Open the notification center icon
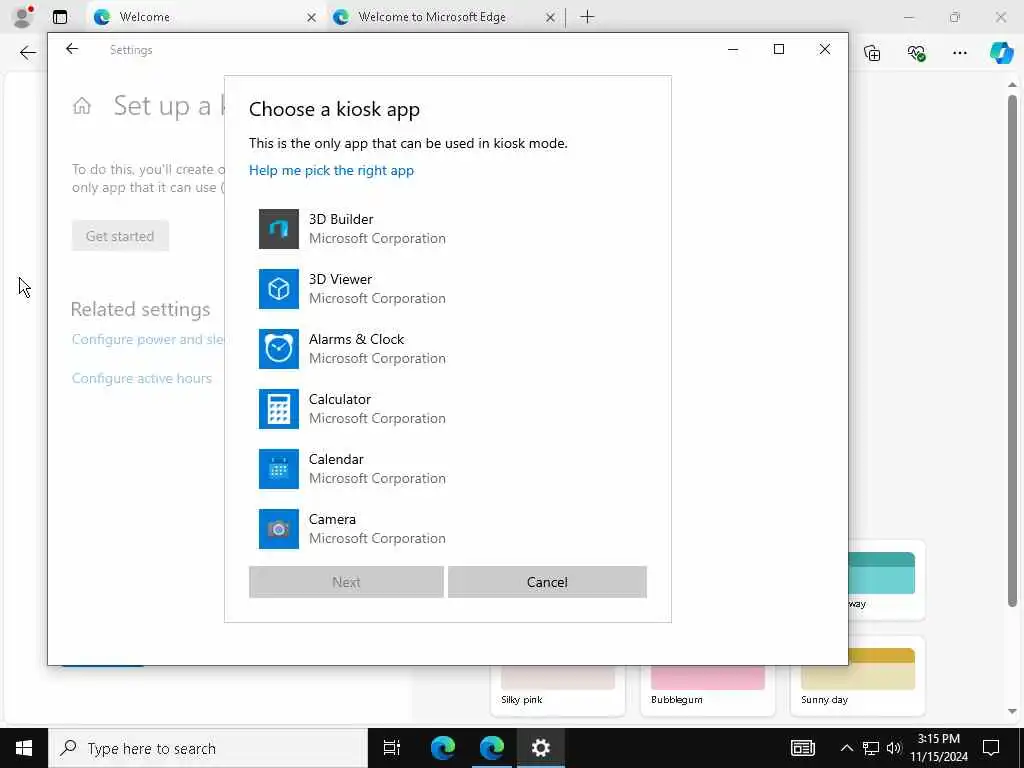Screen dimensions: 1024x768 coord(991,748)
